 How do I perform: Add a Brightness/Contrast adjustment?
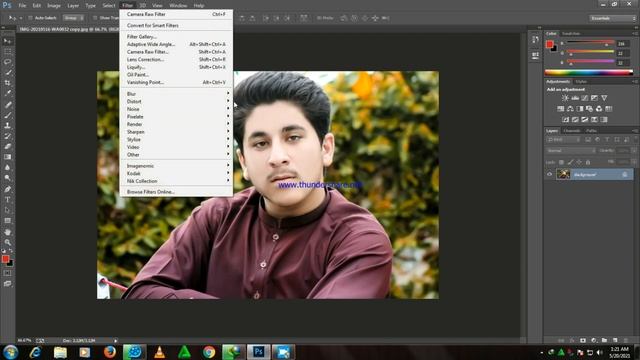click(x=565, y=98)
